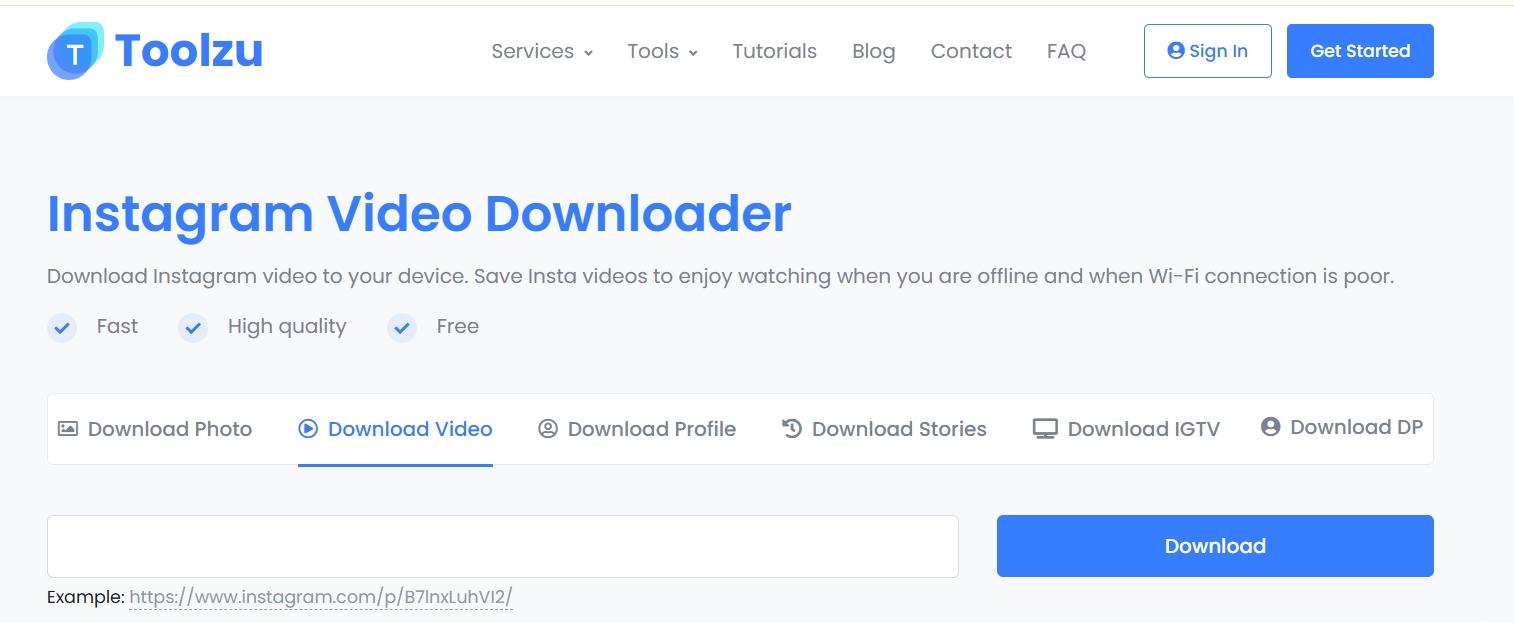
Task: Click the Toolzu logo icon
Action: 75,51
